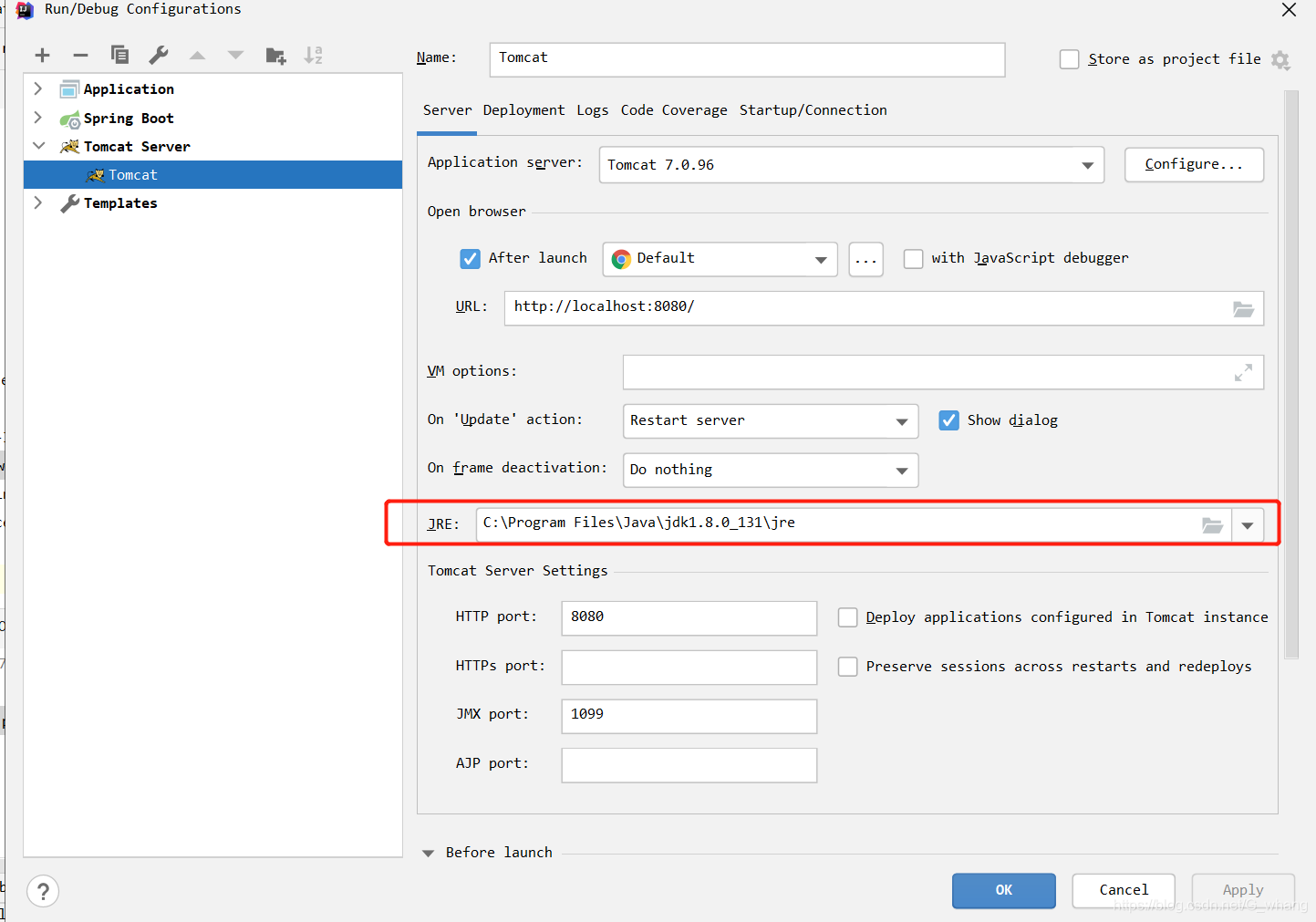This screenshot has height=922, width=1316.
Task: Click the browser ellipsis button
Action: point(865,259)
